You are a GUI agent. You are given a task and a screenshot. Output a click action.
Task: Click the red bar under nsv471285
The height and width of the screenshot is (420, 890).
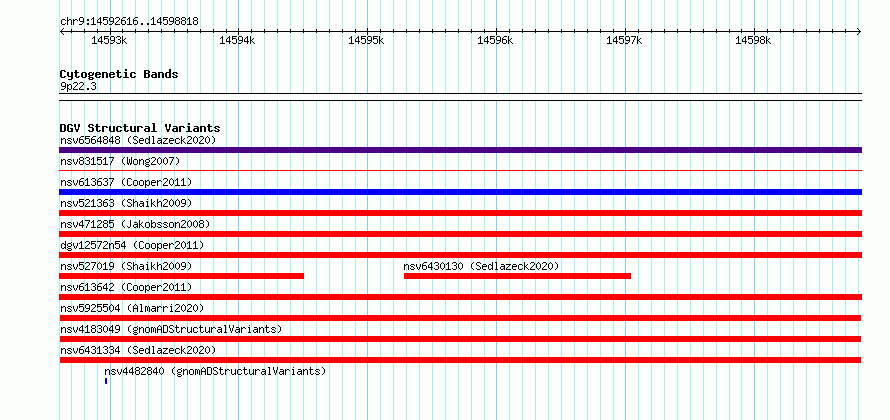(460, 234)
